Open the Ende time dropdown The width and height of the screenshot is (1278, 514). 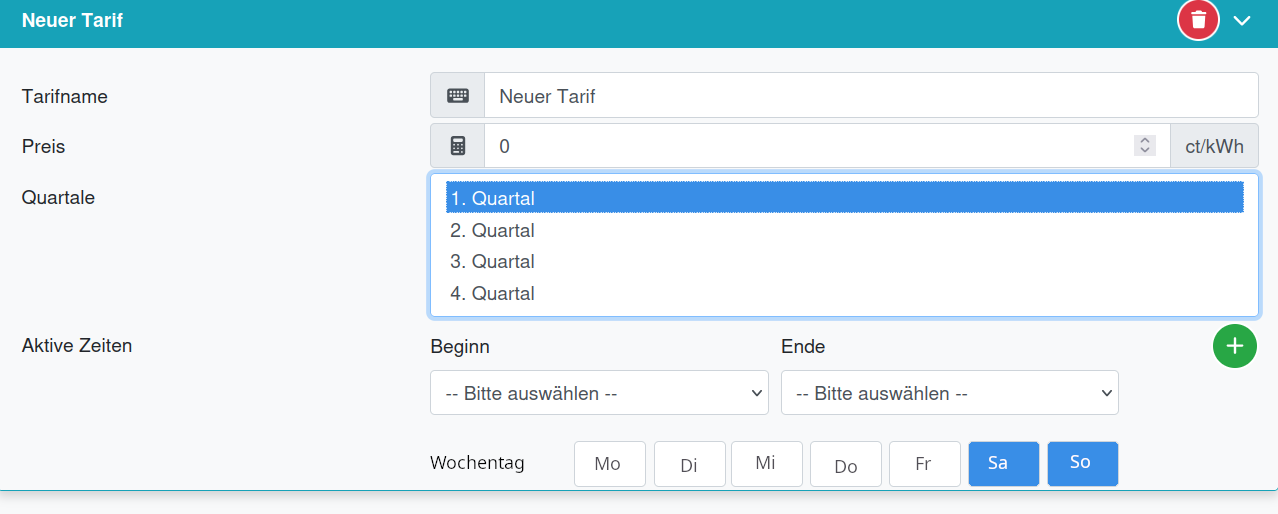[x=949, y=393]
